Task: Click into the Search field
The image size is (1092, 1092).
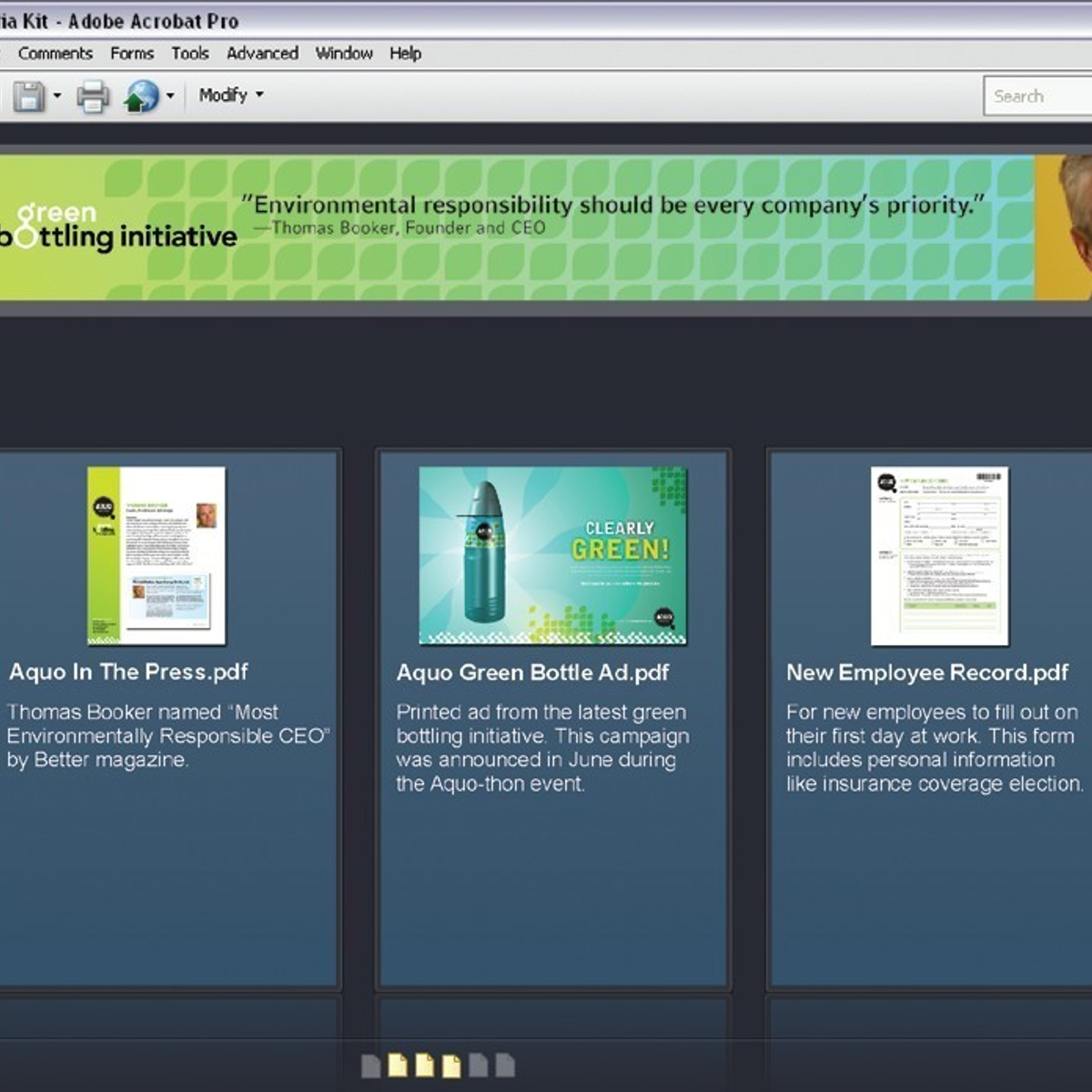Action: [1037, 96]
